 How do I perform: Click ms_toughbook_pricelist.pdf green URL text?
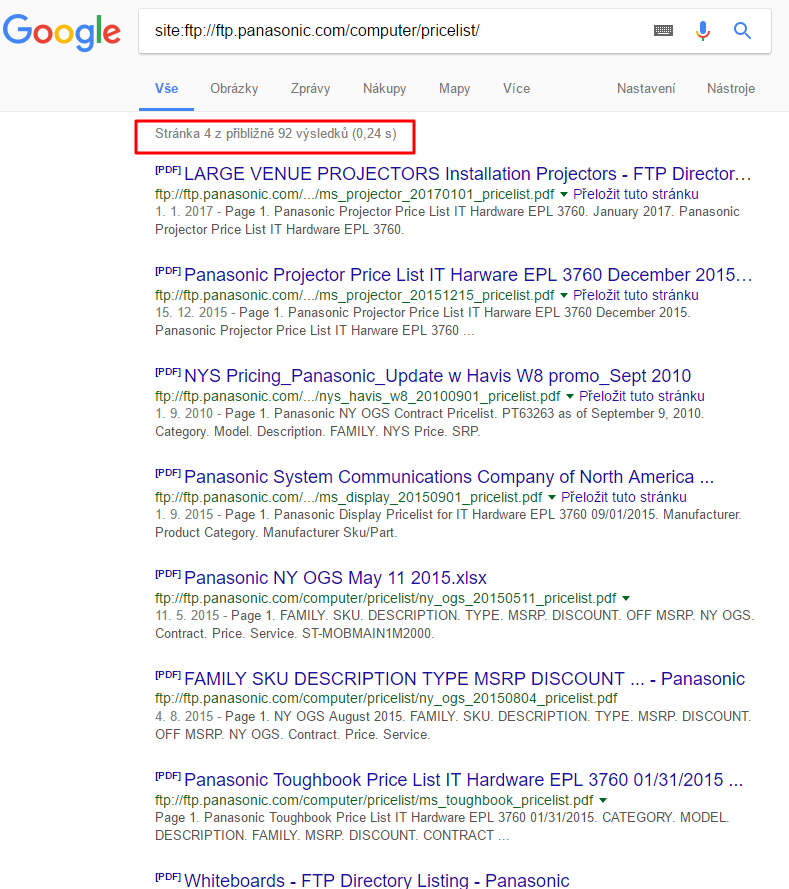coord(374,800)
